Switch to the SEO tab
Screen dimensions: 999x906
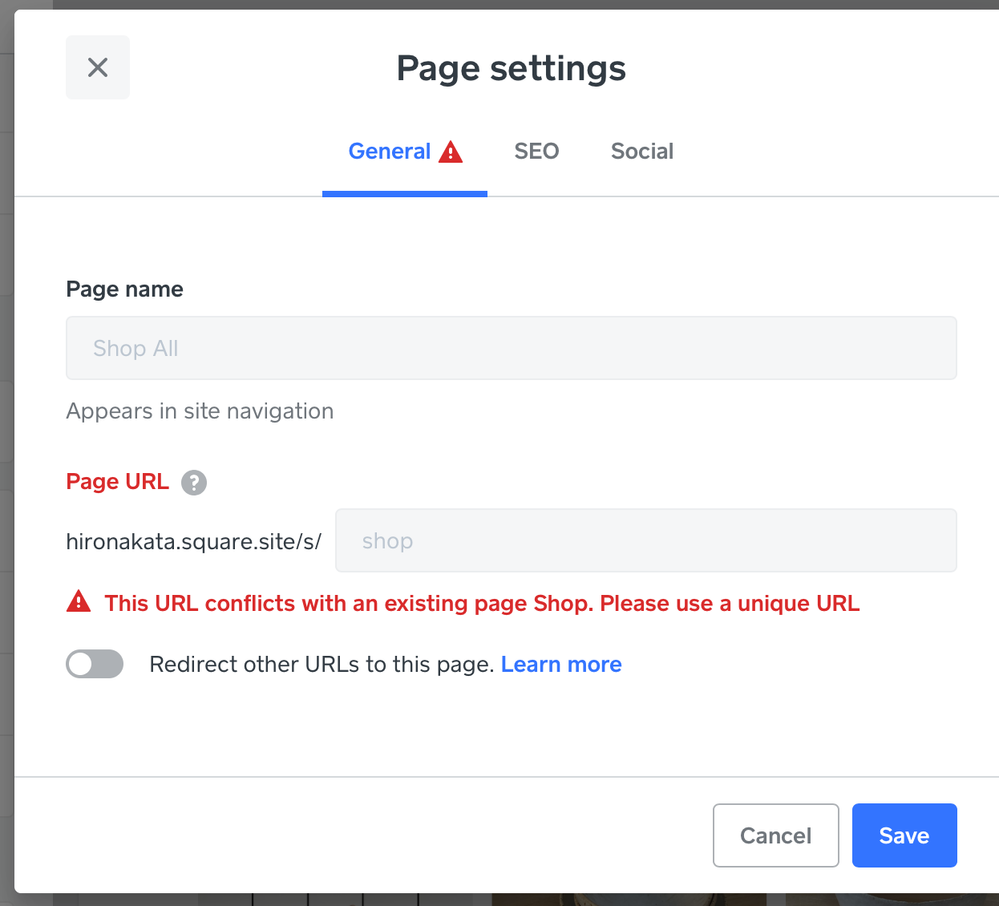[536, 152]
